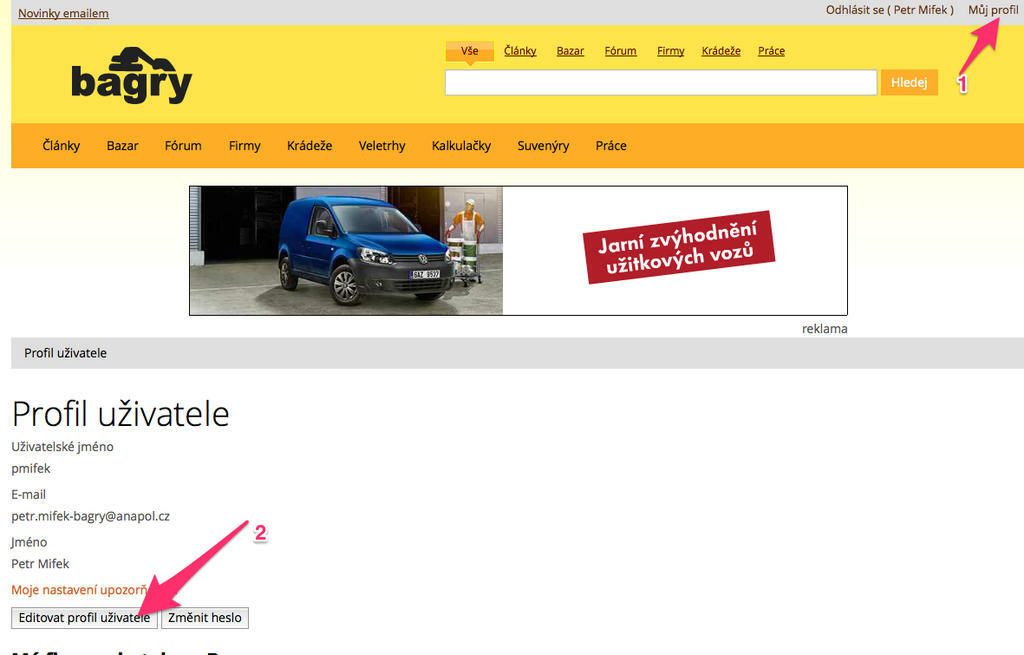Focus the search text field
The width and height of the screenshot is (1024, 655).
coord(661,82)
